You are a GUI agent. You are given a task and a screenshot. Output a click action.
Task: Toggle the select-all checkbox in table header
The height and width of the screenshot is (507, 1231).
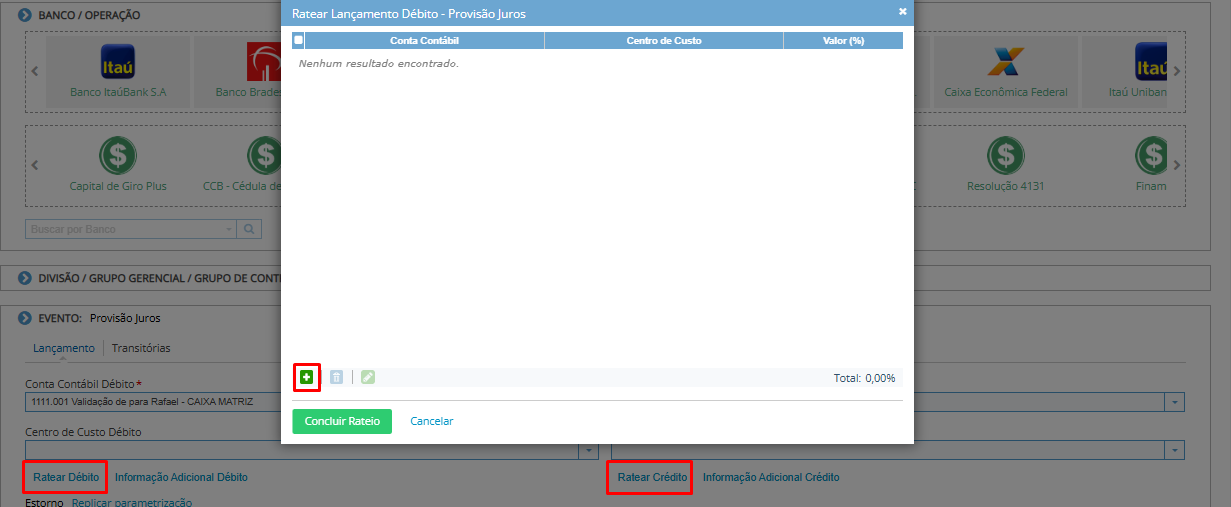click(298, 41)
